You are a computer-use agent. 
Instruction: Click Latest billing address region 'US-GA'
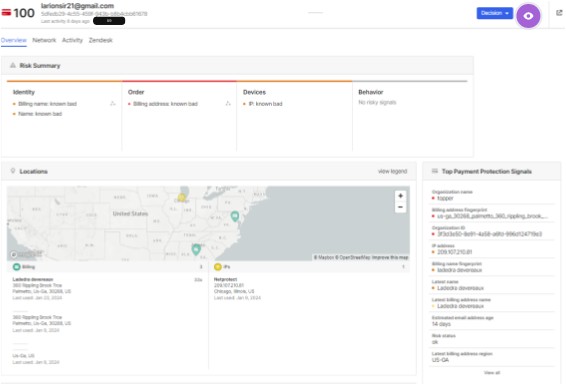(440, 360)
